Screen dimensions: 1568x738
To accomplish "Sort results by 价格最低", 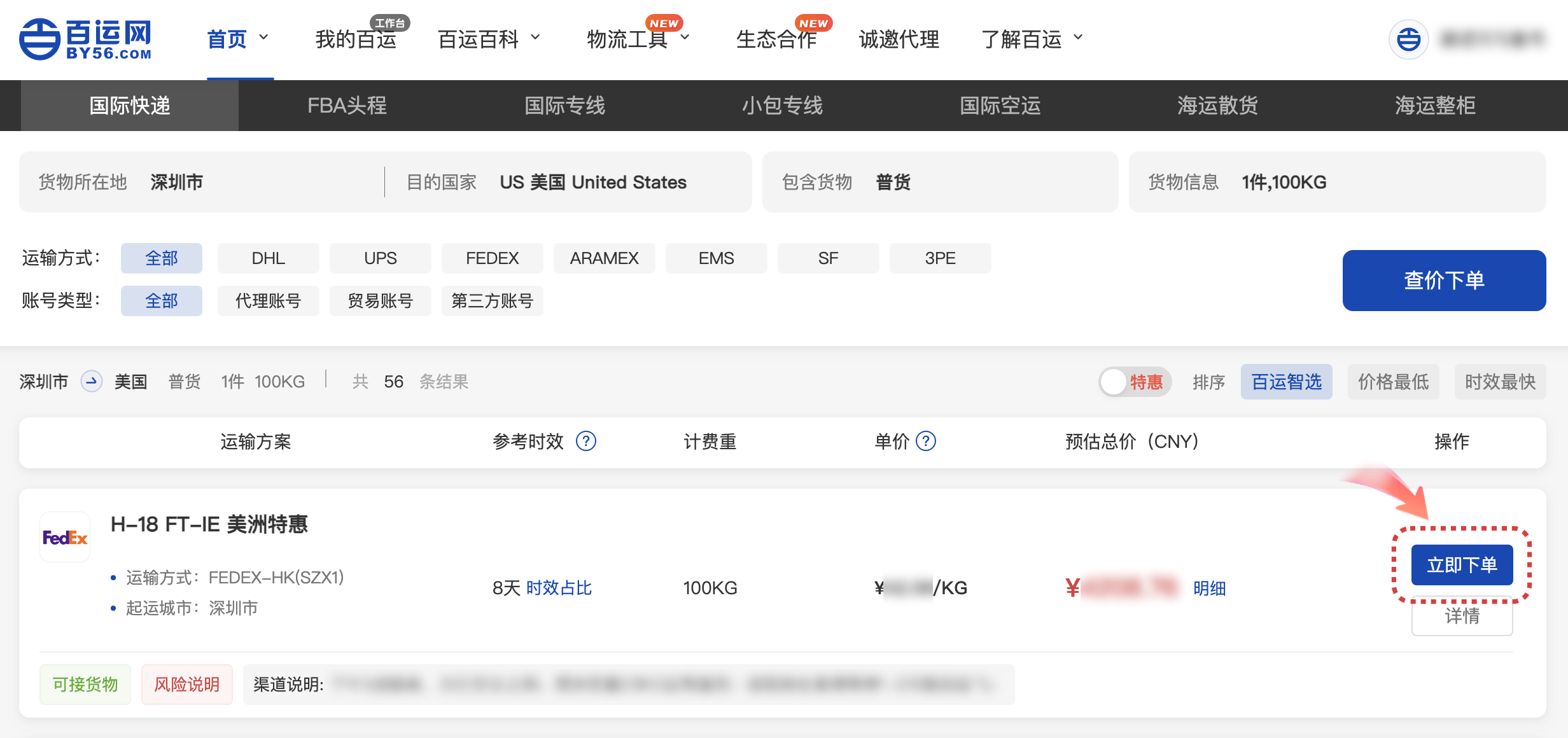I will 1393,382.
